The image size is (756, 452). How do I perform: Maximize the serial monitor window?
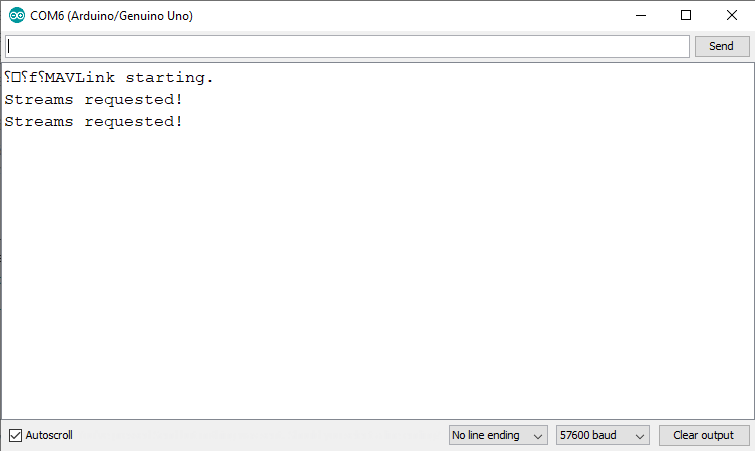(686, 15)
